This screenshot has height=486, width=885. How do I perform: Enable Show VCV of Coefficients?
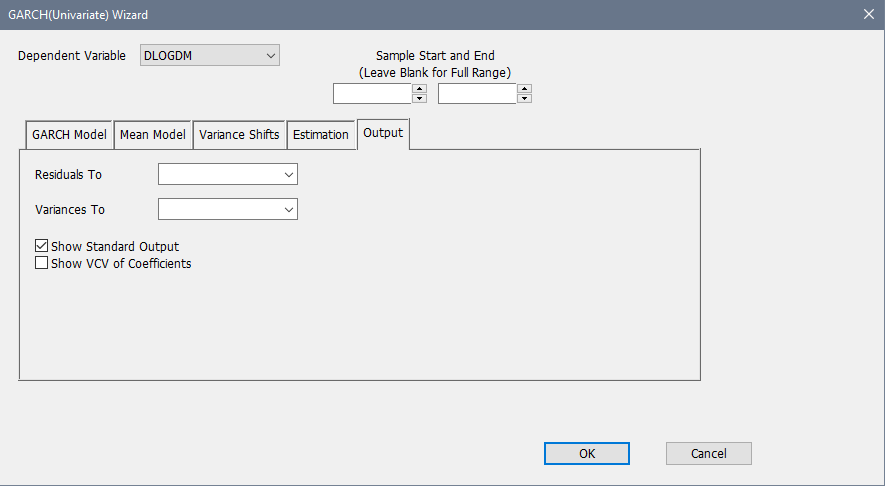42,264
